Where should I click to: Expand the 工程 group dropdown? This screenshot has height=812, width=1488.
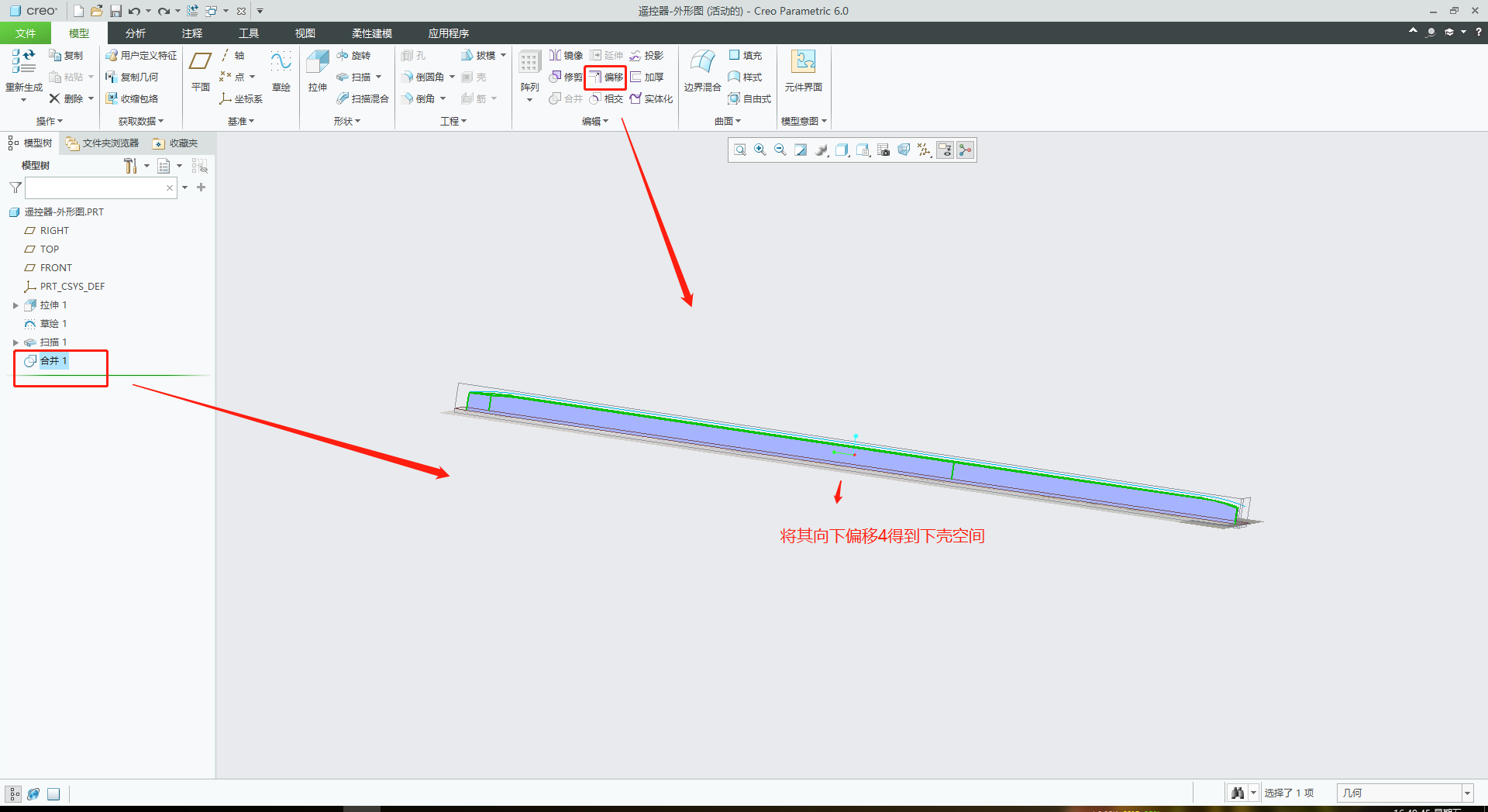453,121
